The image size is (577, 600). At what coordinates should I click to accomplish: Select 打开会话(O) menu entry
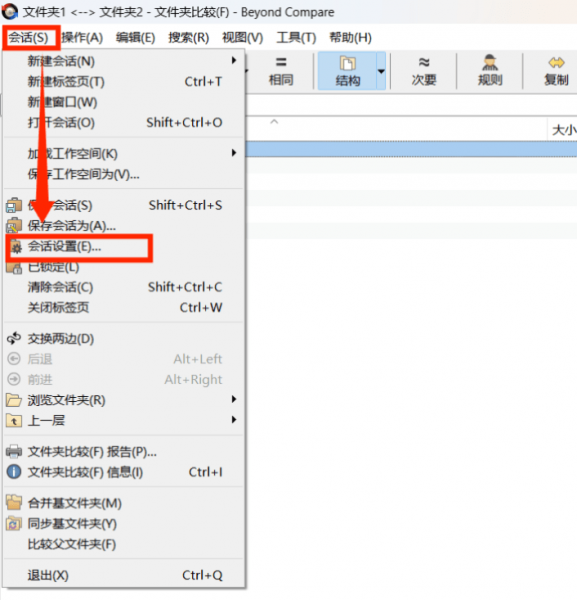click(124, 123)
